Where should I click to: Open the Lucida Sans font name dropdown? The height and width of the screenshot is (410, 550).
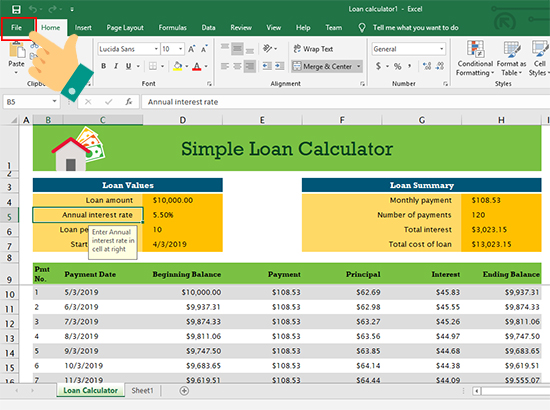(156, 49)
